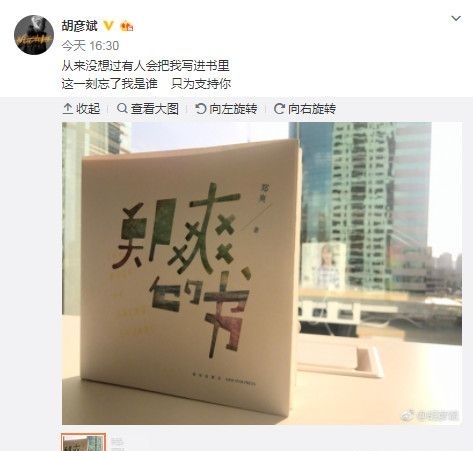
Task: Click the post text 从来没想过有人会把我写进书里
Action: (145, 66)
